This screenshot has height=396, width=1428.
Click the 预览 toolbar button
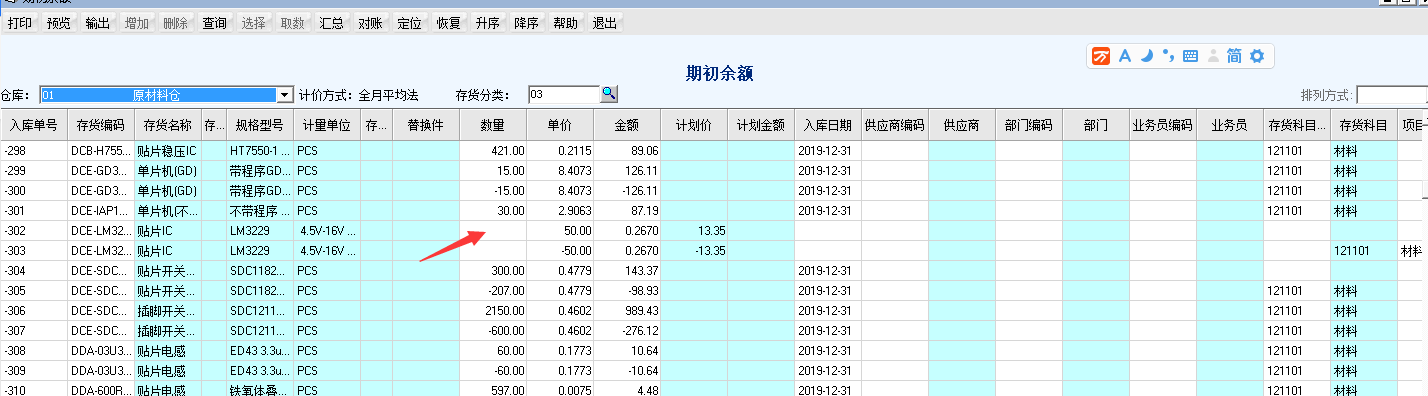(59, 23)
